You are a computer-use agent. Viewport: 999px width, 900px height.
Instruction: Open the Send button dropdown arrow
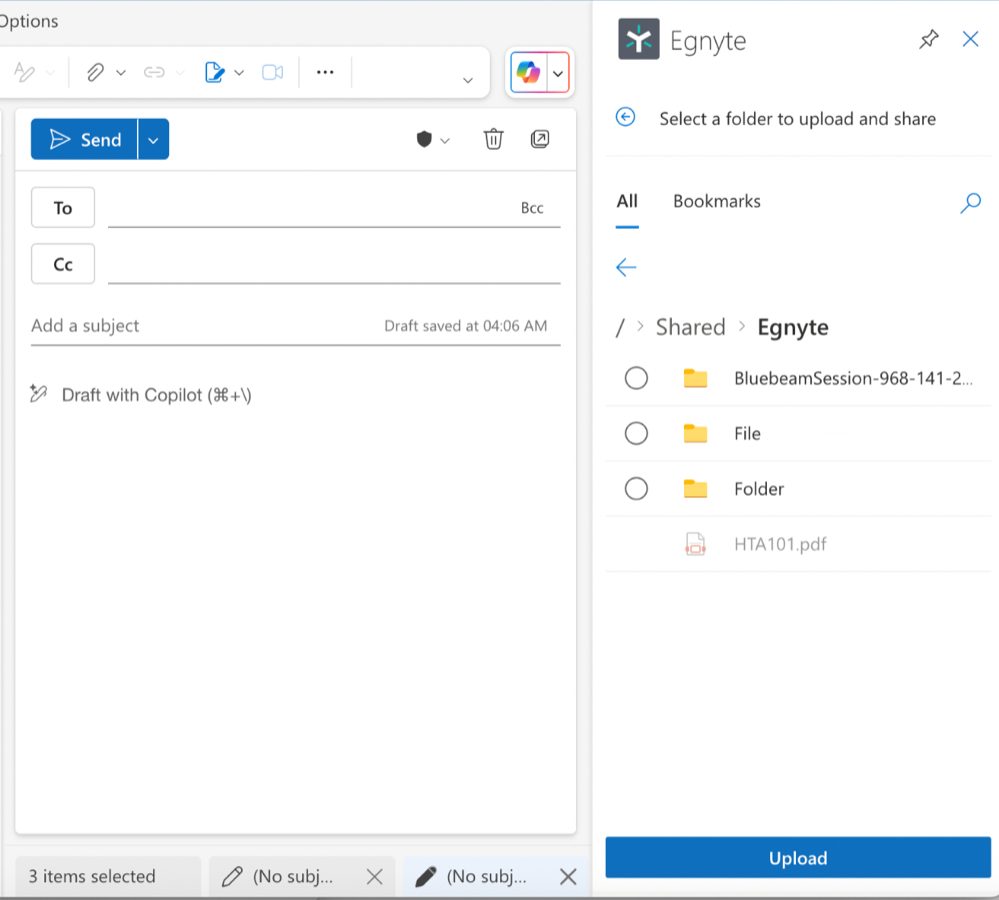152,139
